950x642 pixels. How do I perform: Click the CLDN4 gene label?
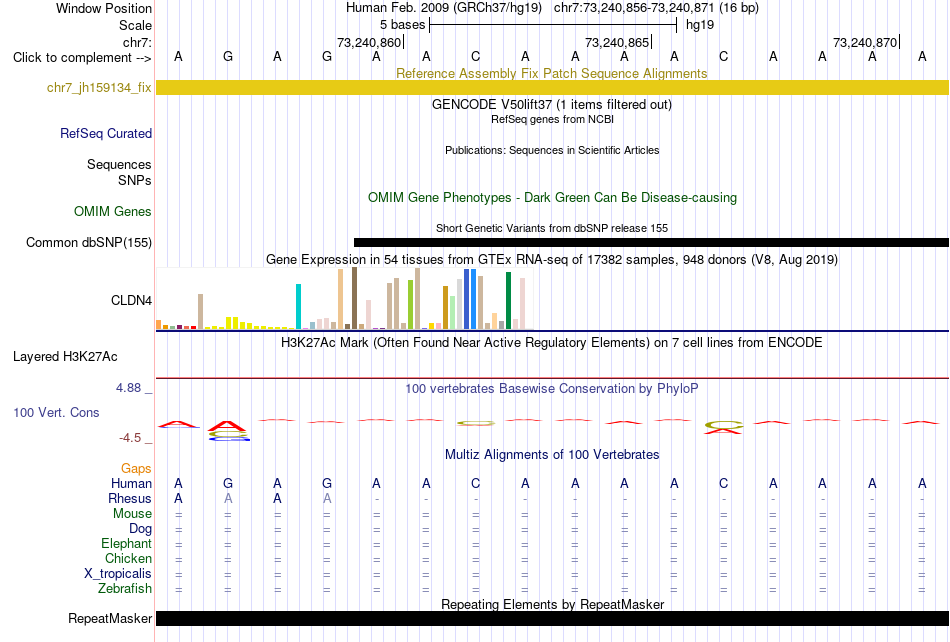[131, 300]
